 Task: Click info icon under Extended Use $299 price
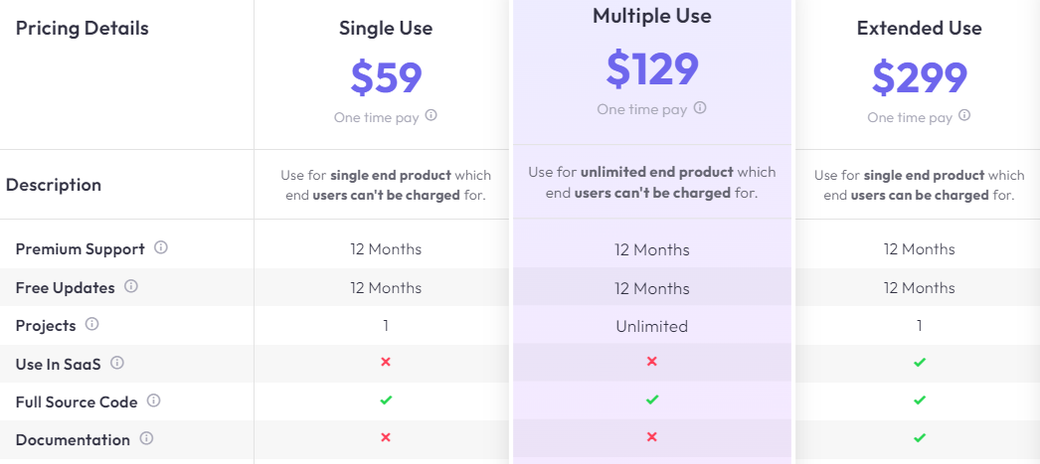964,115
